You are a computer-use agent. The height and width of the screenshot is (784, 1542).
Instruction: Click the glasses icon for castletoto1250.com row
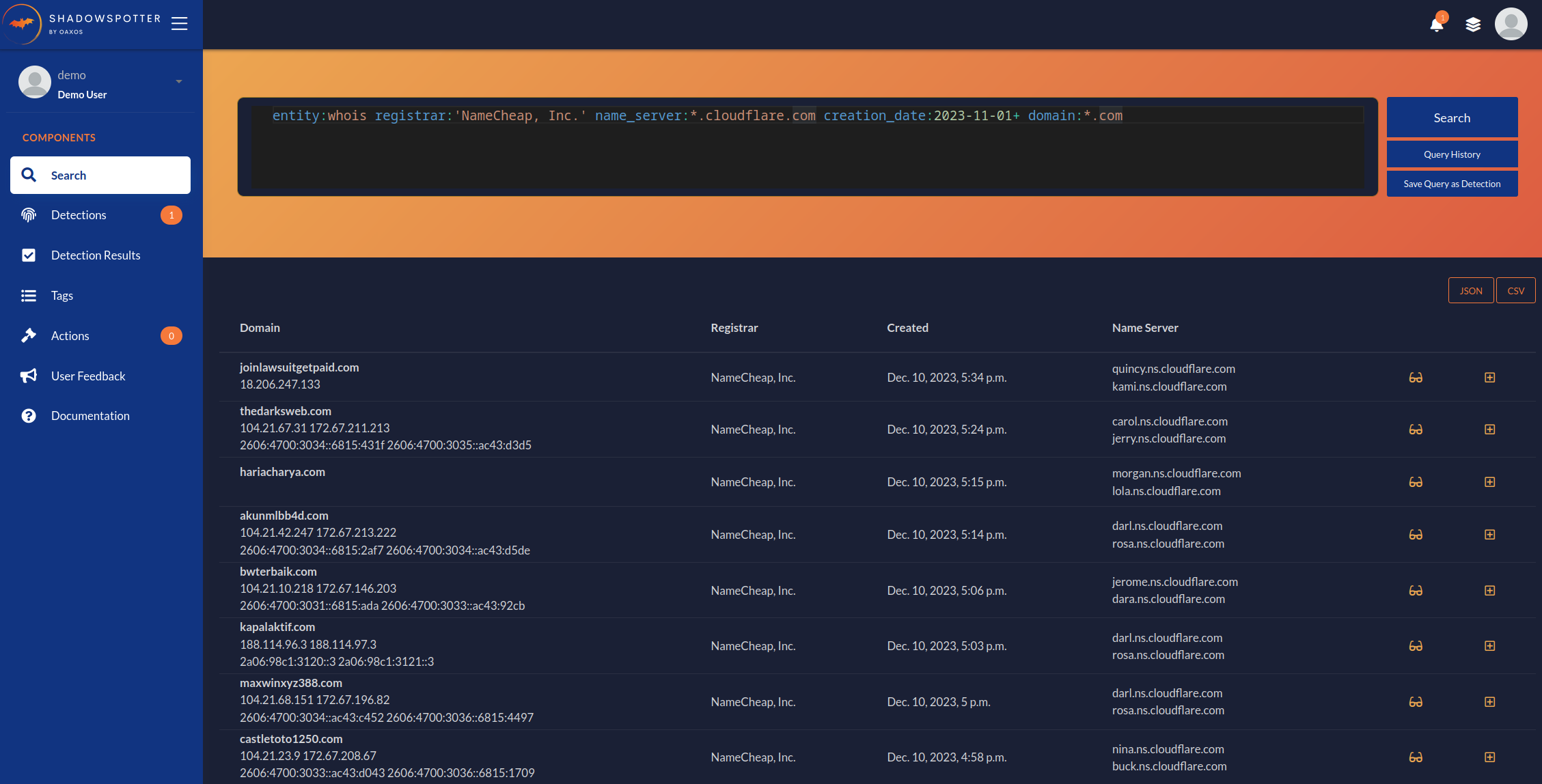click(1416, 757)
